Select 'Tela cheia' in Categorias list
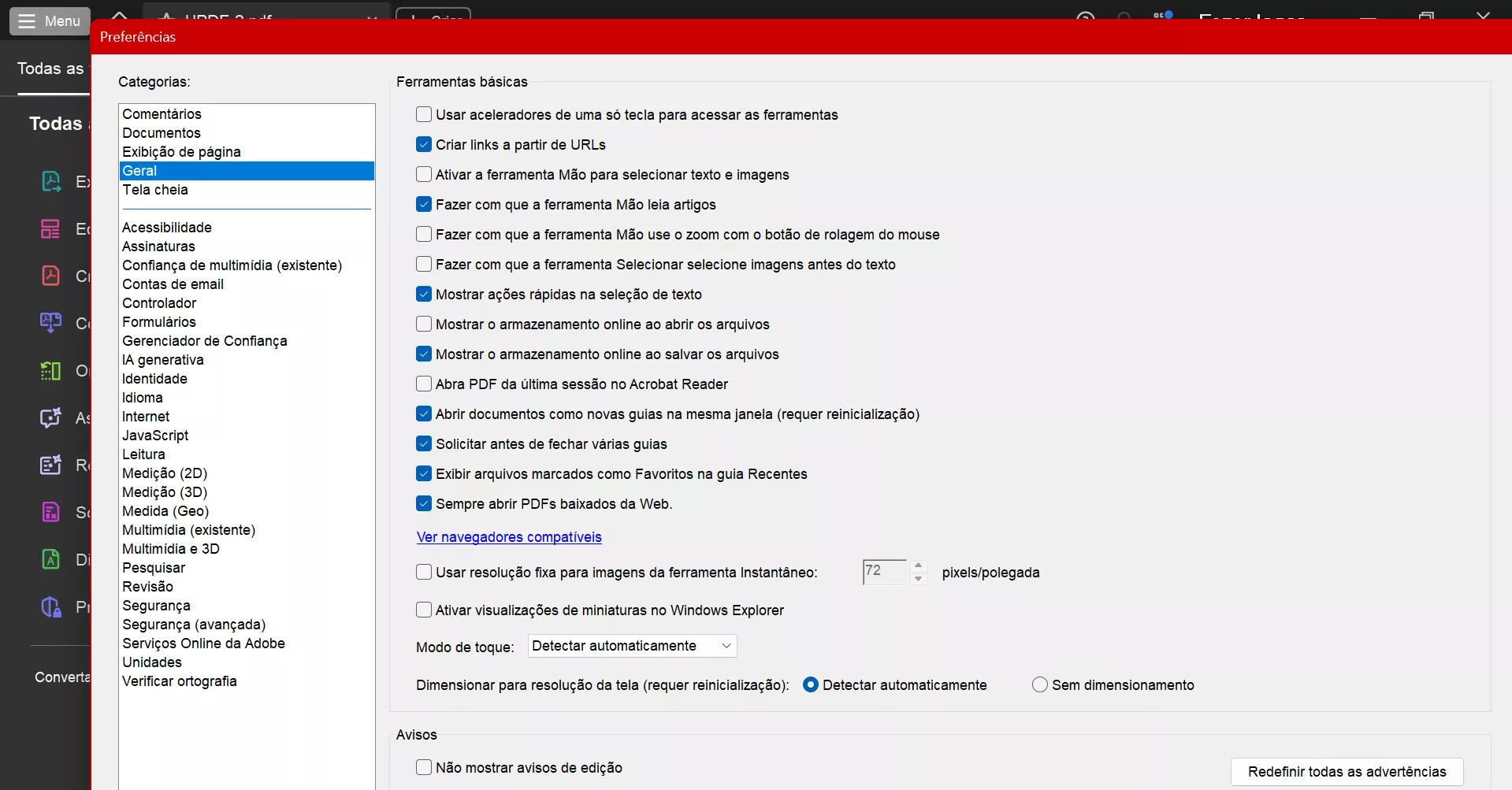 156,190
